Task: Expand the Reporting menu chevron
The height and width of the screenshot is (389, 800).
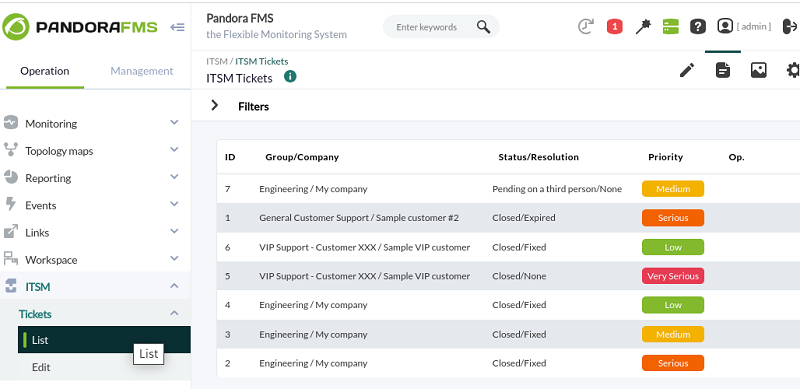Action: coord(174,177)
